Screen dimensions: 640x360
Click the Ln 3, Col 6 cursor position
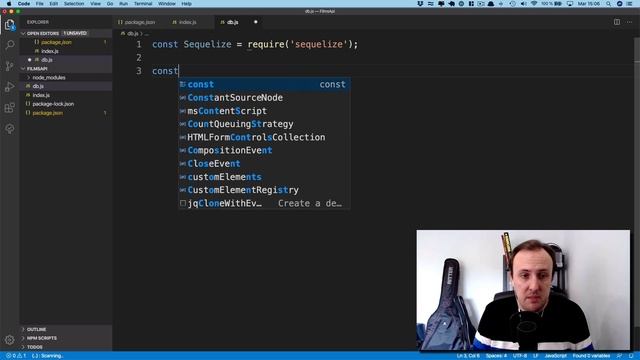pos(468,356)
